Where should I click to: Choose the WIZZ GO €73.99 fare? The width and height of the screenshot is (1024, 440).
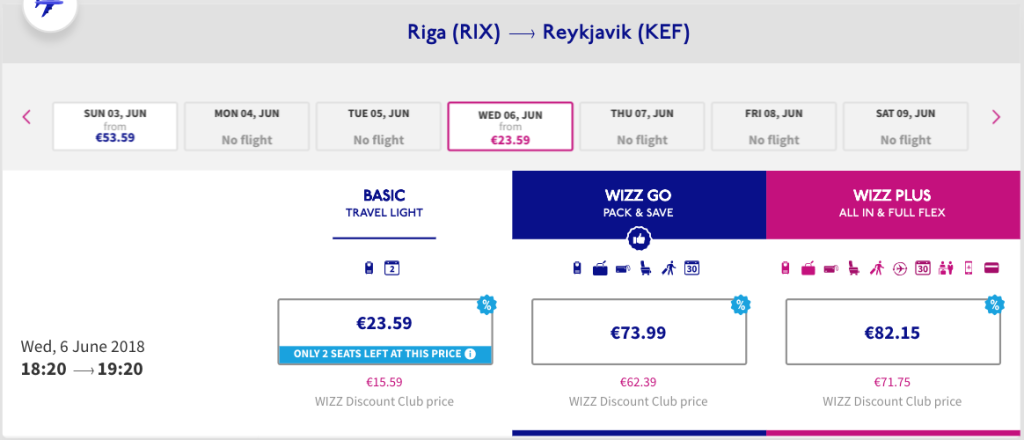(638, 332)
